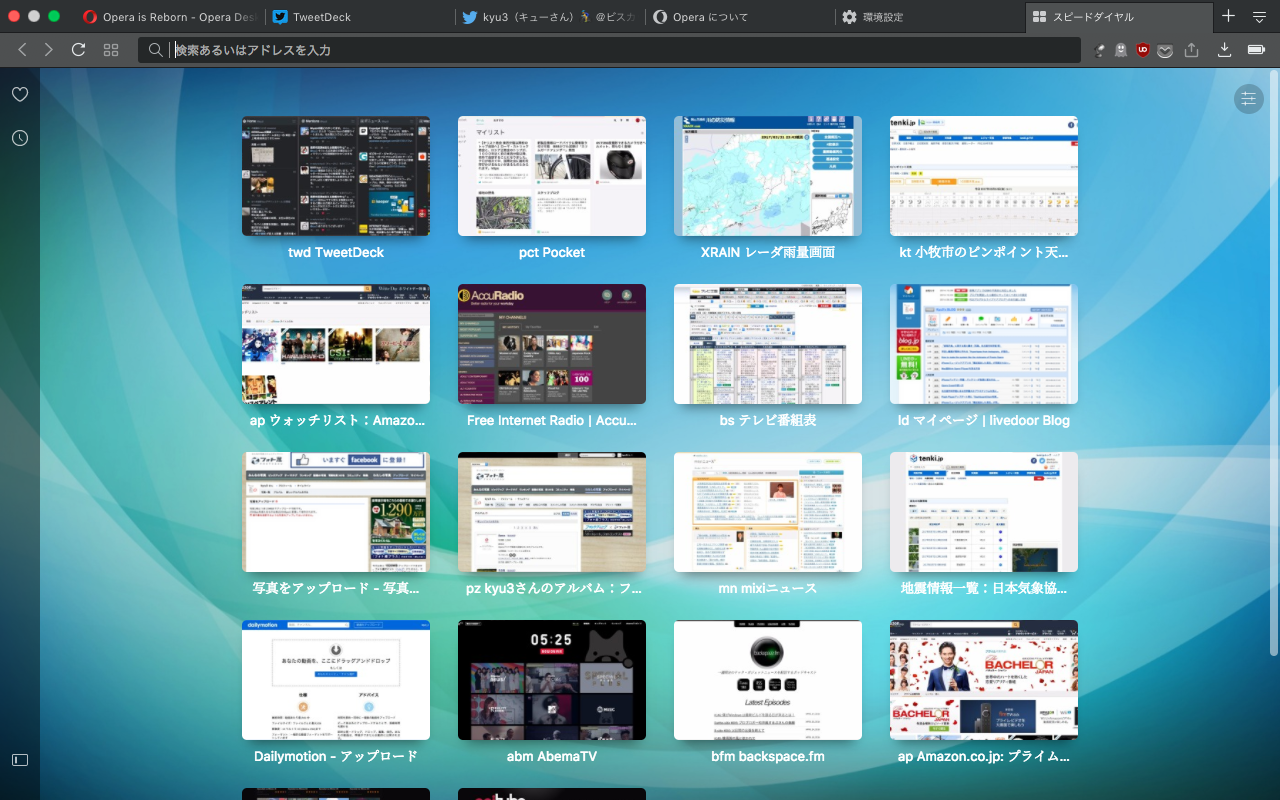Click the bfm backspace.fm label text
Screen dimensions: 1280x800
[x=768, y=757]
